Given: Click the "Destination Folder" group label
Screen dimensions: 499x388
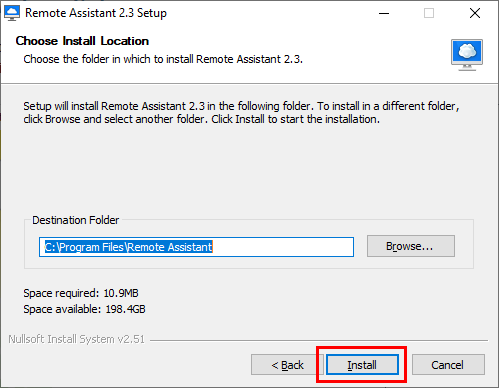Looking at the screenshot, I should click(76, 220).
